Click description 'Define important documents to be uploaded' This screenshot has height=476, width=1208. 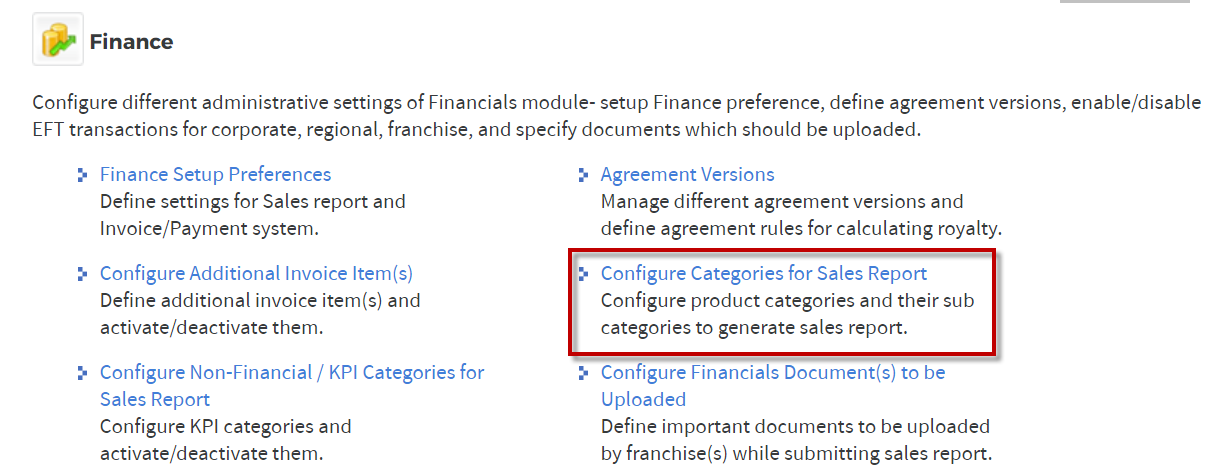tap(796, 439)
